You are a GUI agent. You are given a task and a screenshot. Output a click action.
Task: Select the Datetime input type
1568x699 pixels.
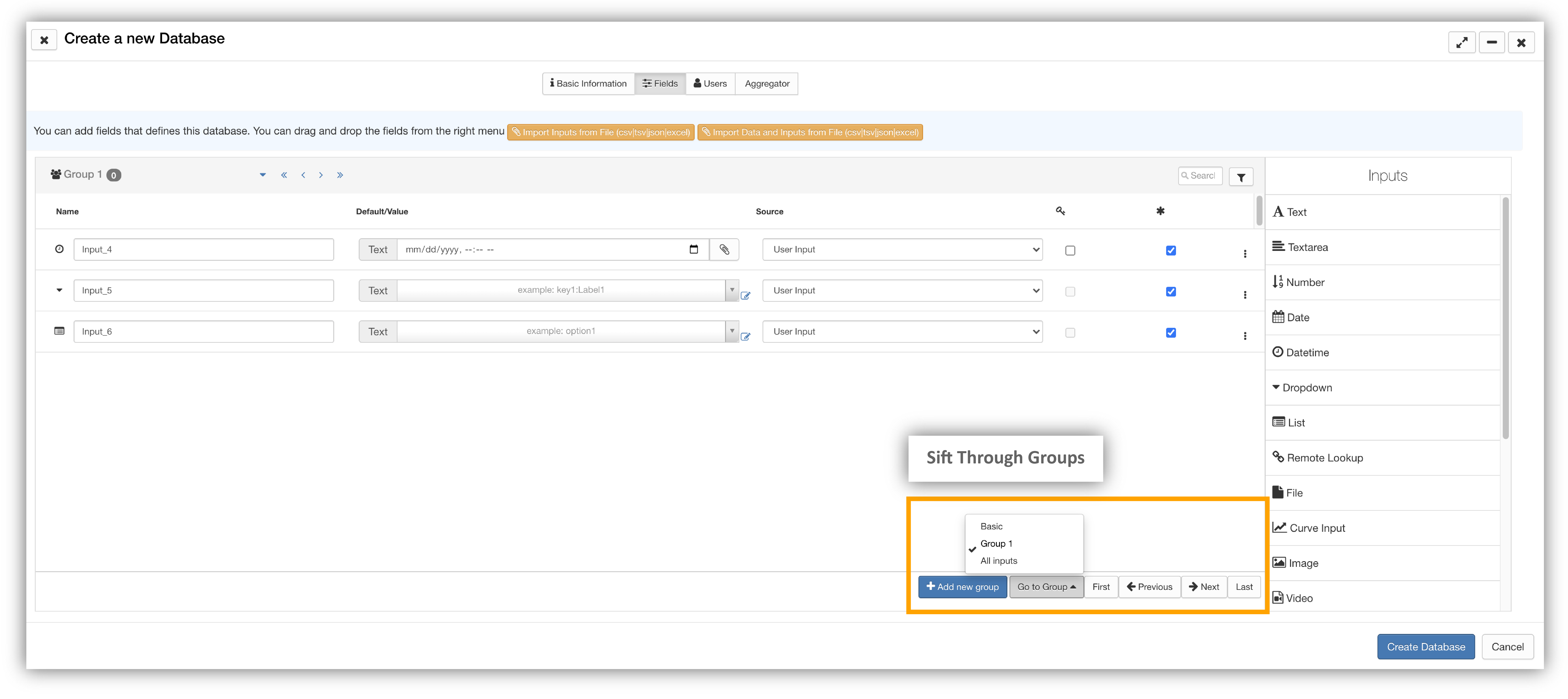pyautogui.click(x=1382, y=353)
